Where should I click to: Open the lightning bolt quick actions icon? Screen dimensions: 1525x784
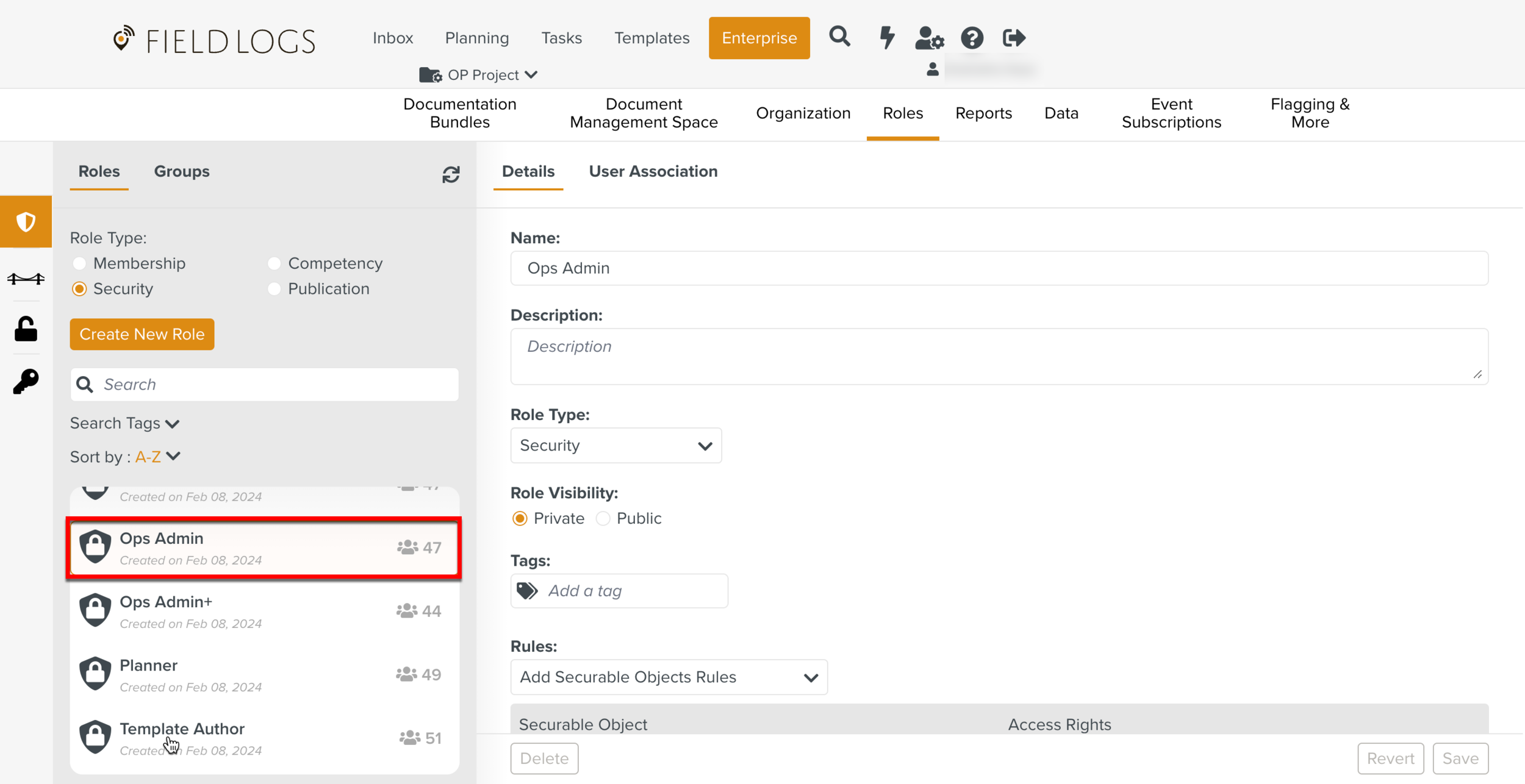tap(887, 37)
